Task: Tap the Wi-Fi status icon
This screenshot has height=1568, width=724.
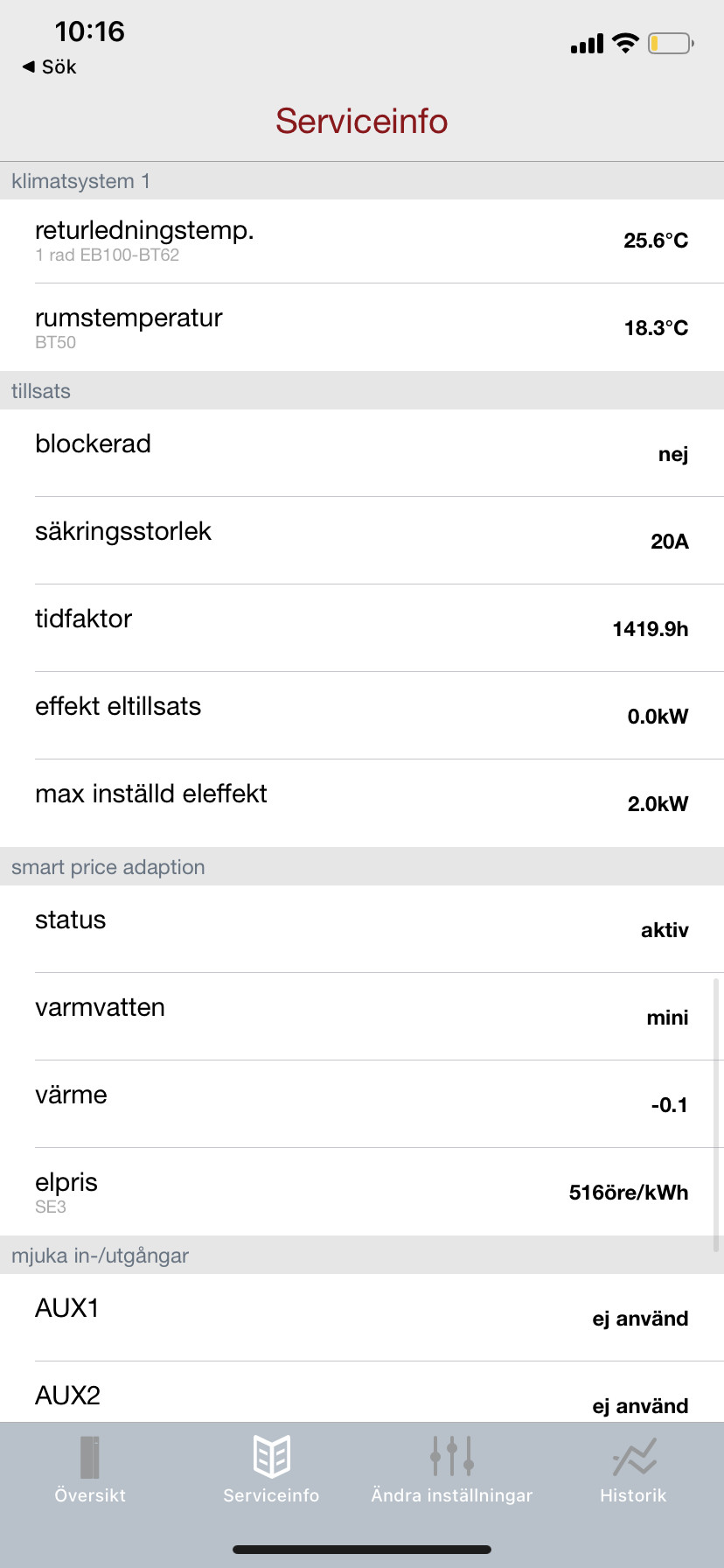Action: click(x=625, y=43)
